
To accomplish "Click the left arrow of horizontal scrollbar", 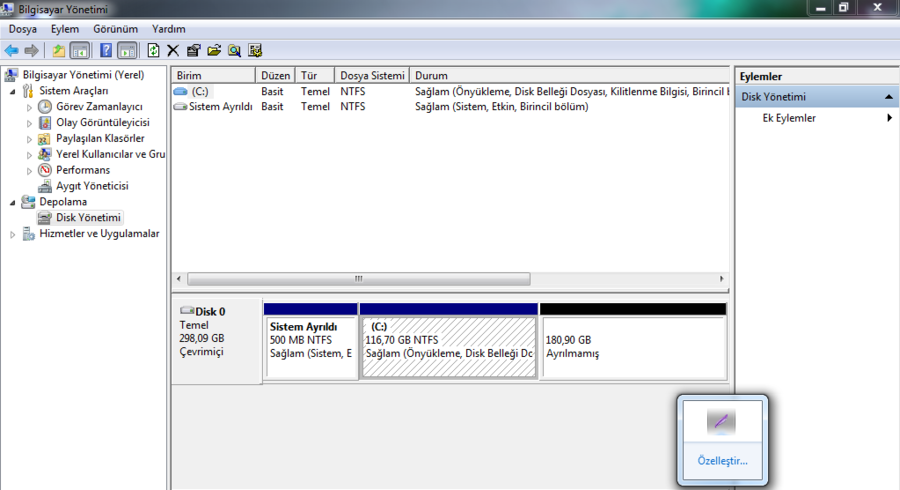I will [179, 279].
